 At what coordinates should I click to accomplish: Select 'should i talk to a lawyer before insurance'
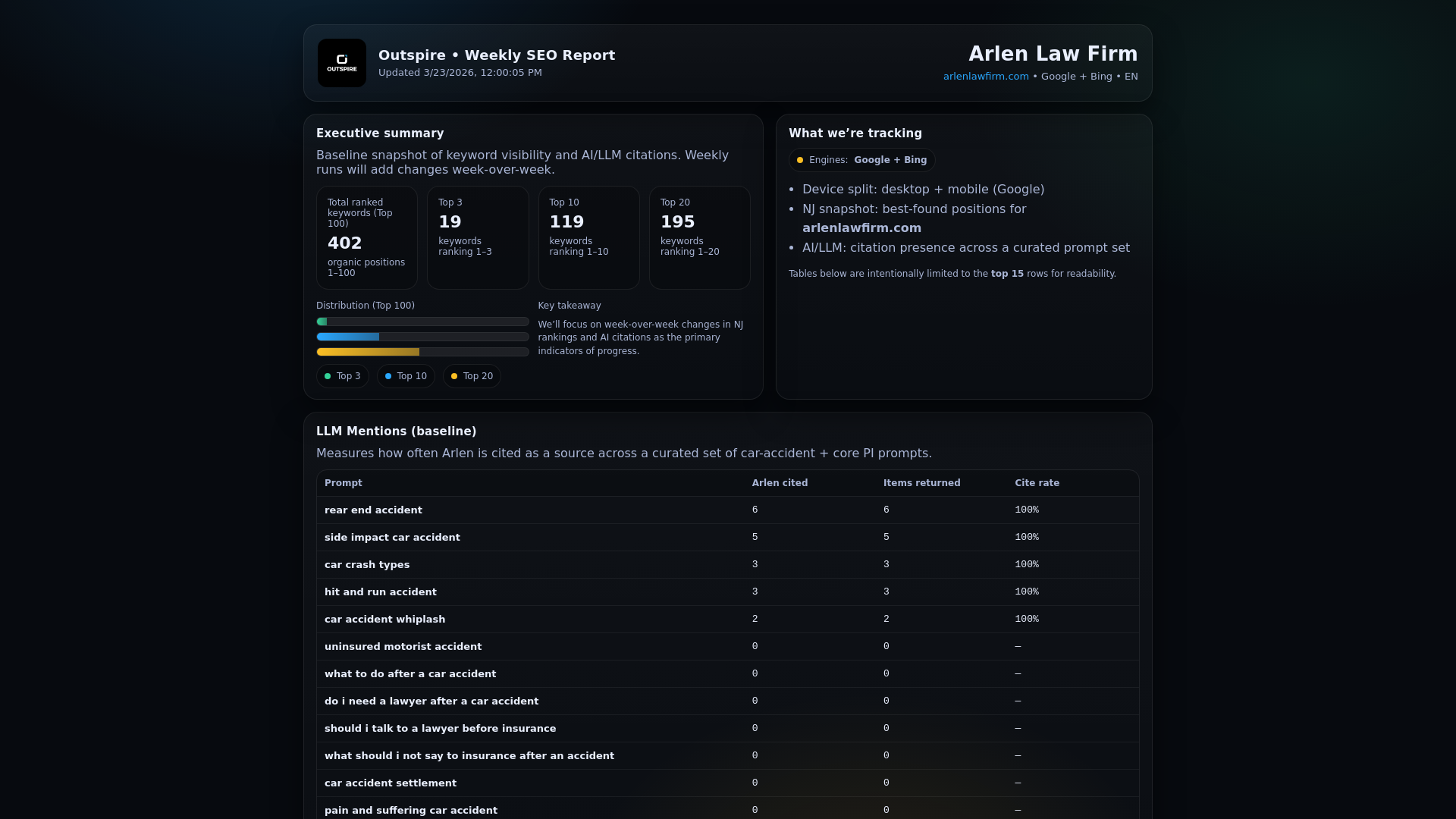click(441, 729)
